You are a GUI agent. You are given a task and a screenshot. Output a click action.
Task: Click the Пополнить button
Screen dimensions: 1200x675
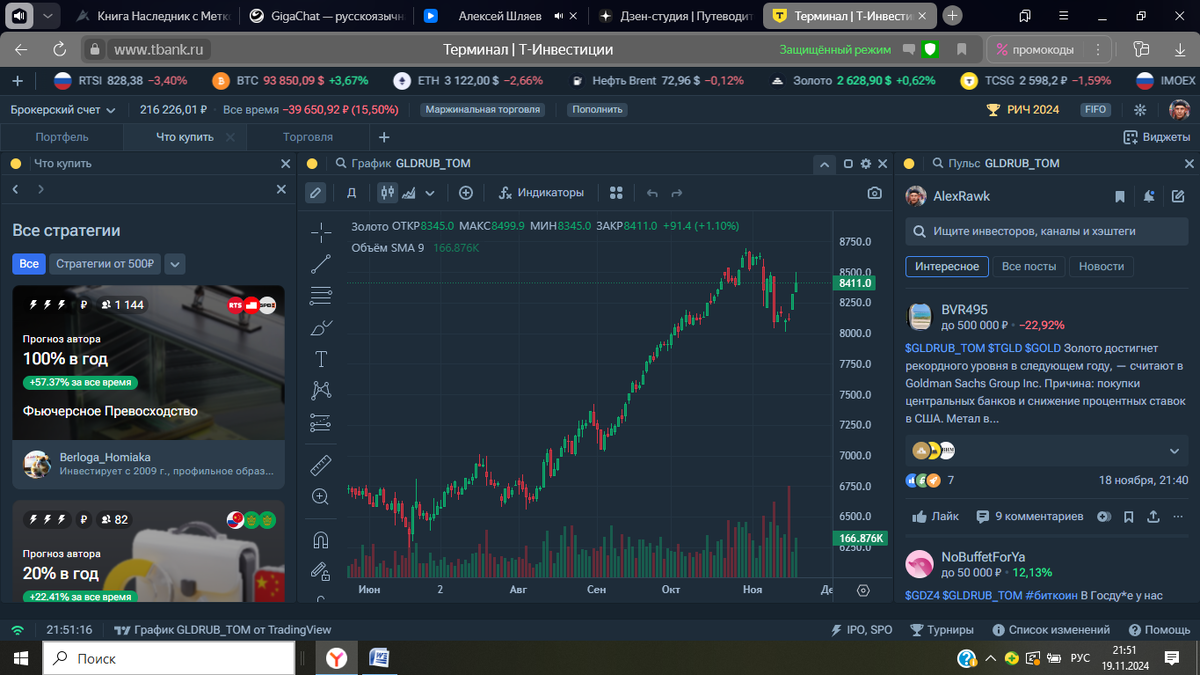click(596, 110)
